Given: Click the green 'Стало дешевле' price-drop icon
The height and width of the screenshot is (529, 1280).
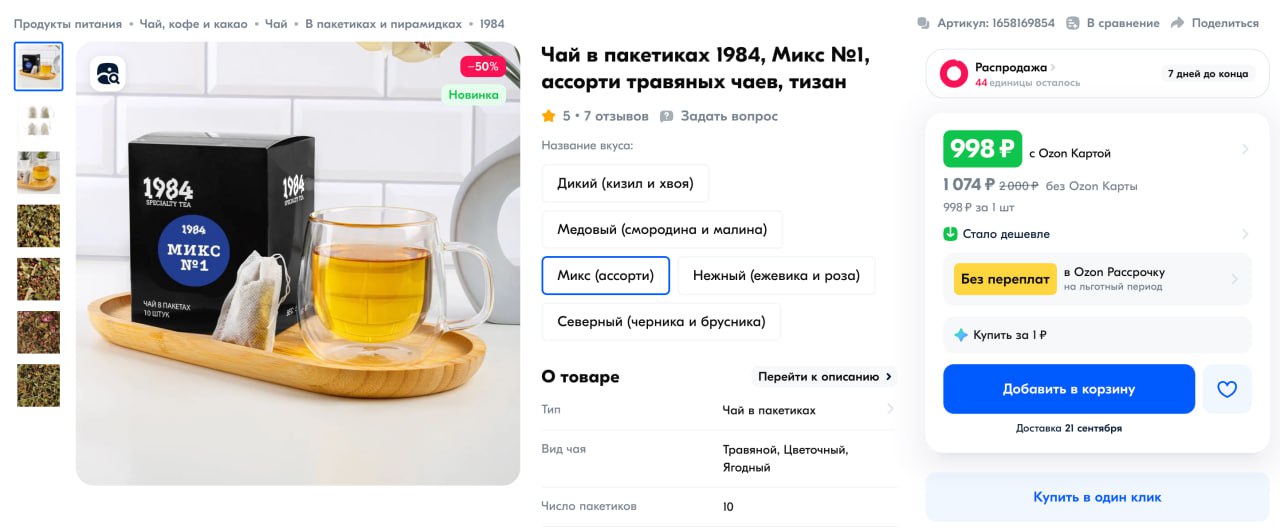Looking at the screenshot, I should (x=951, y=234).
